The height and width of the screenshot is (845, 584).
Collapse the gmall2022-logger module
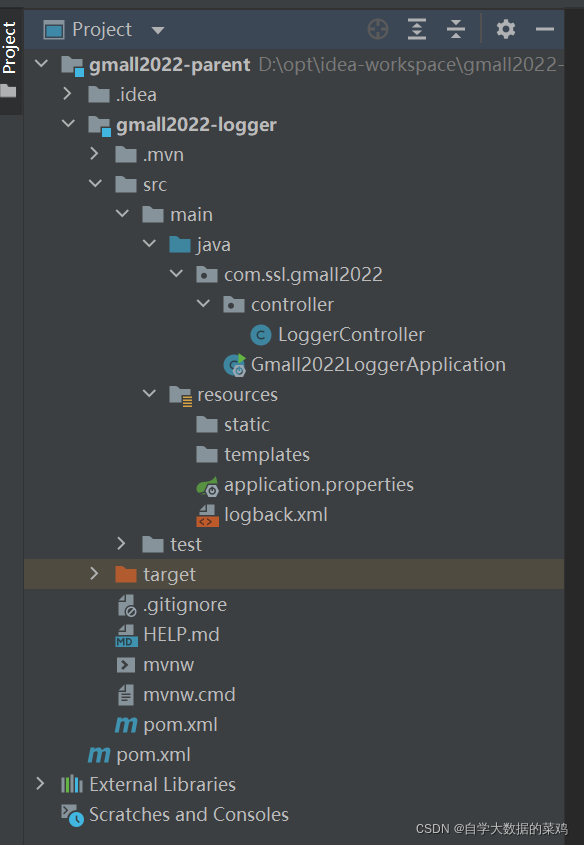(68, 124)
